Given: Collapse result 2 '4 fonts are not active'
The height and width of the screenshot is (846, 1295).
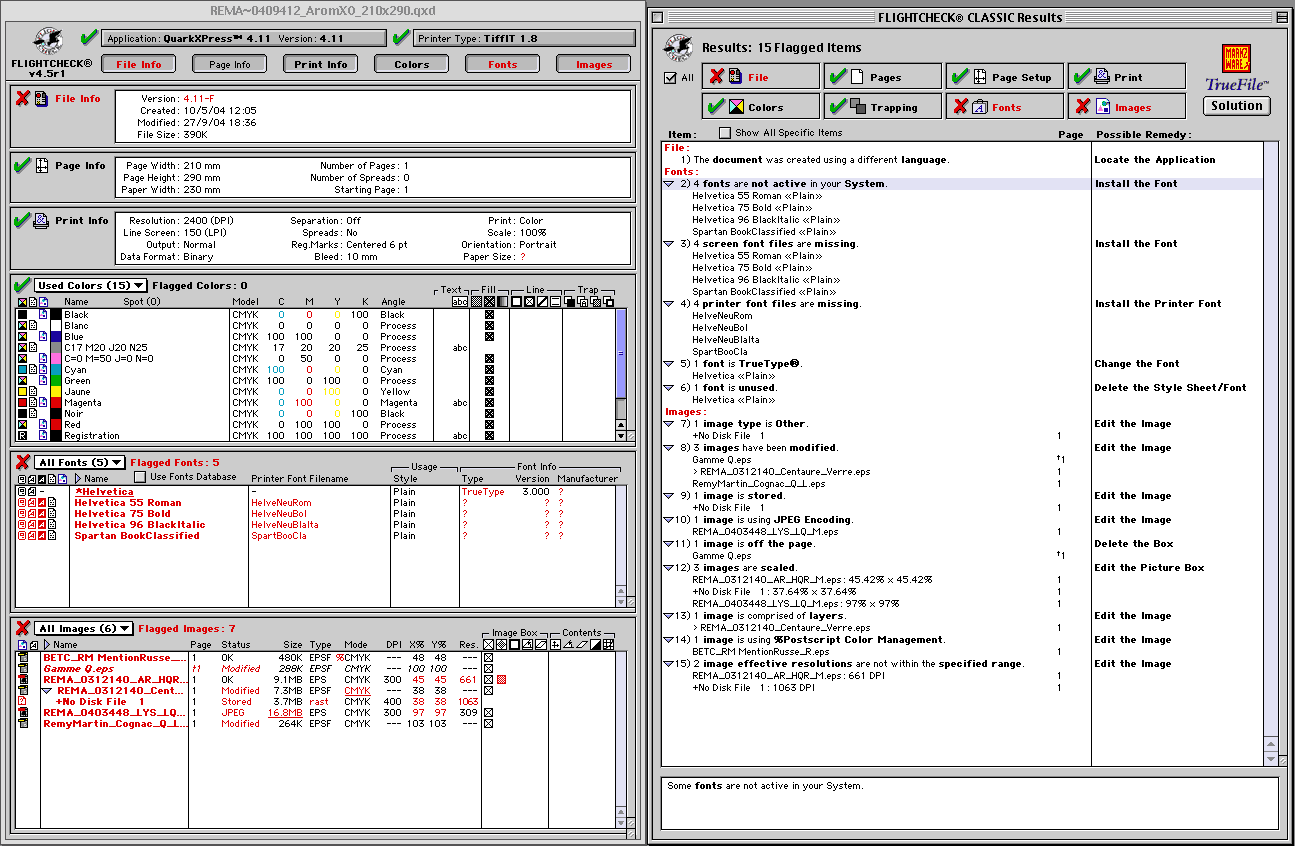Looking at the screenshot, I should pyautogui.click(x=669, y=184).
